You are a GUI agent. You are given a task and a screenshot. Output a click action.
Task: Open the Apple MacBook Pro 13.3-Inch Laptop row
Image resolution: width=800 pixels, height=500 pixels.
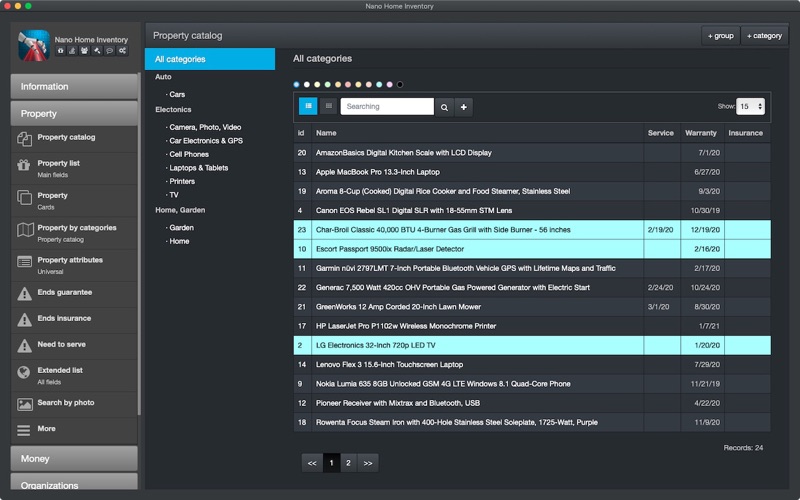[532, 172]
